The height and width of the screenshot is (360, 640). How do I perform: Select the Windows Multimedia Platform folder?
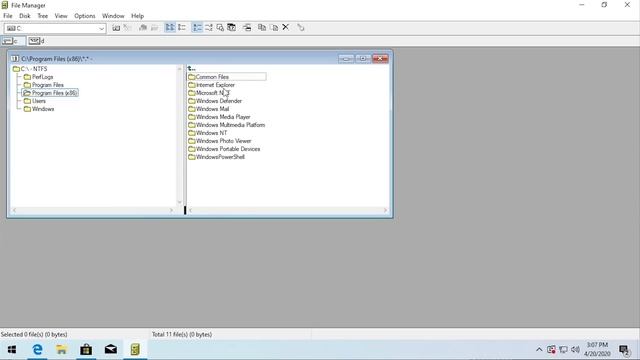227,125
